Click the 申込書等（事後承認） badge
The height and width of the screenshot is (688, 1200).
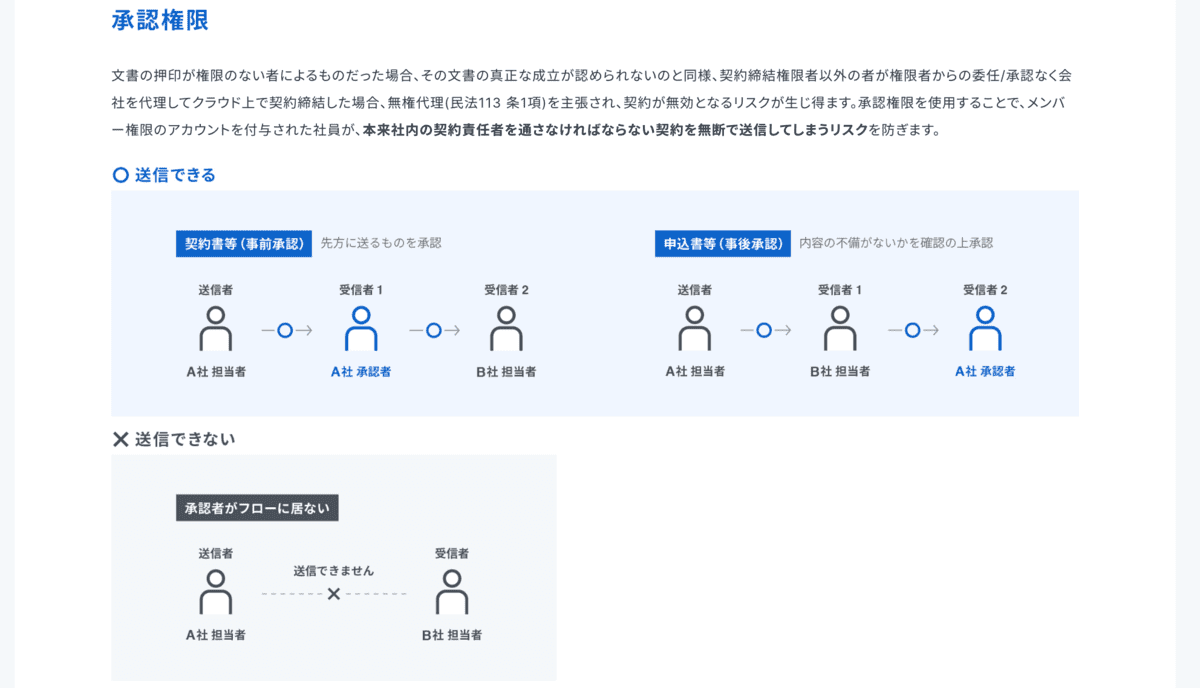click(723, 243)
